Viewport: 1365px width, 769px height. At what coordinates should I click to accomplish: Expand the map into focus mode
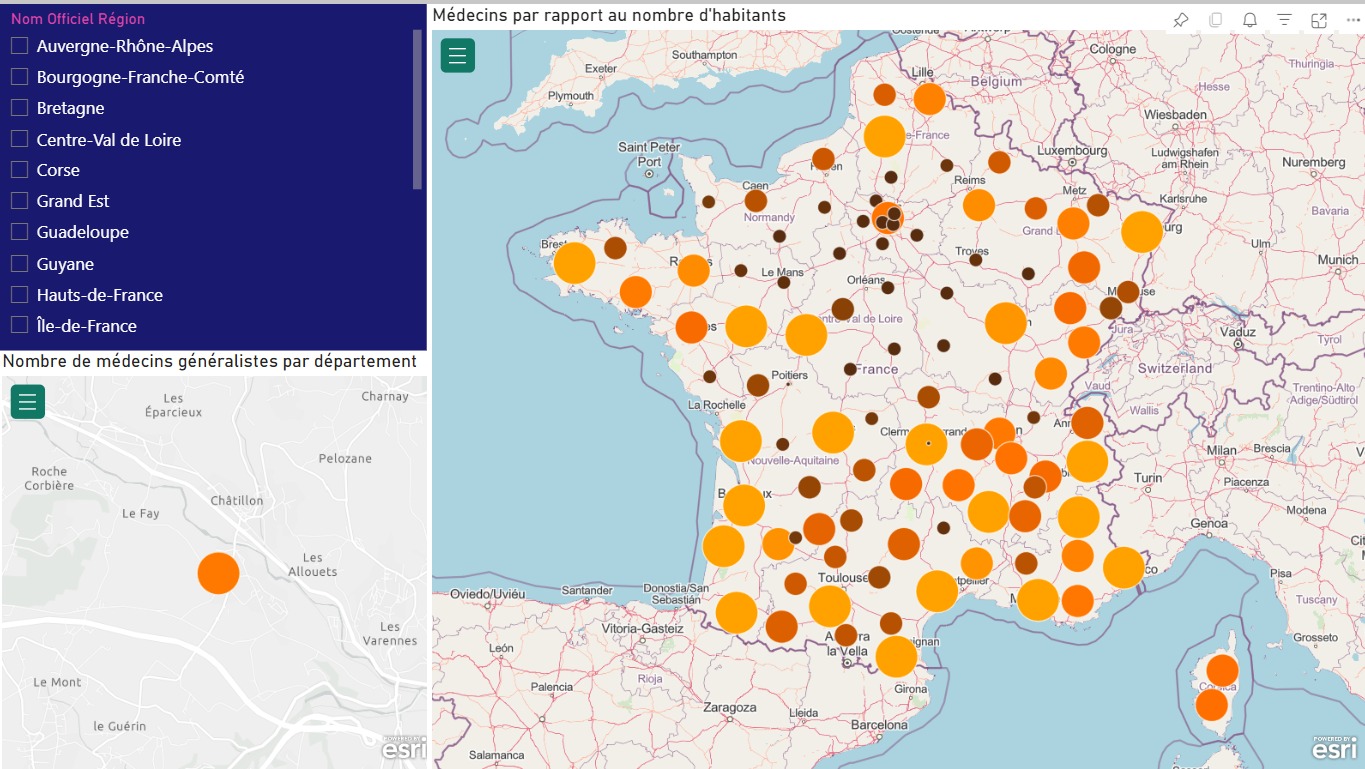point(1319,20)
